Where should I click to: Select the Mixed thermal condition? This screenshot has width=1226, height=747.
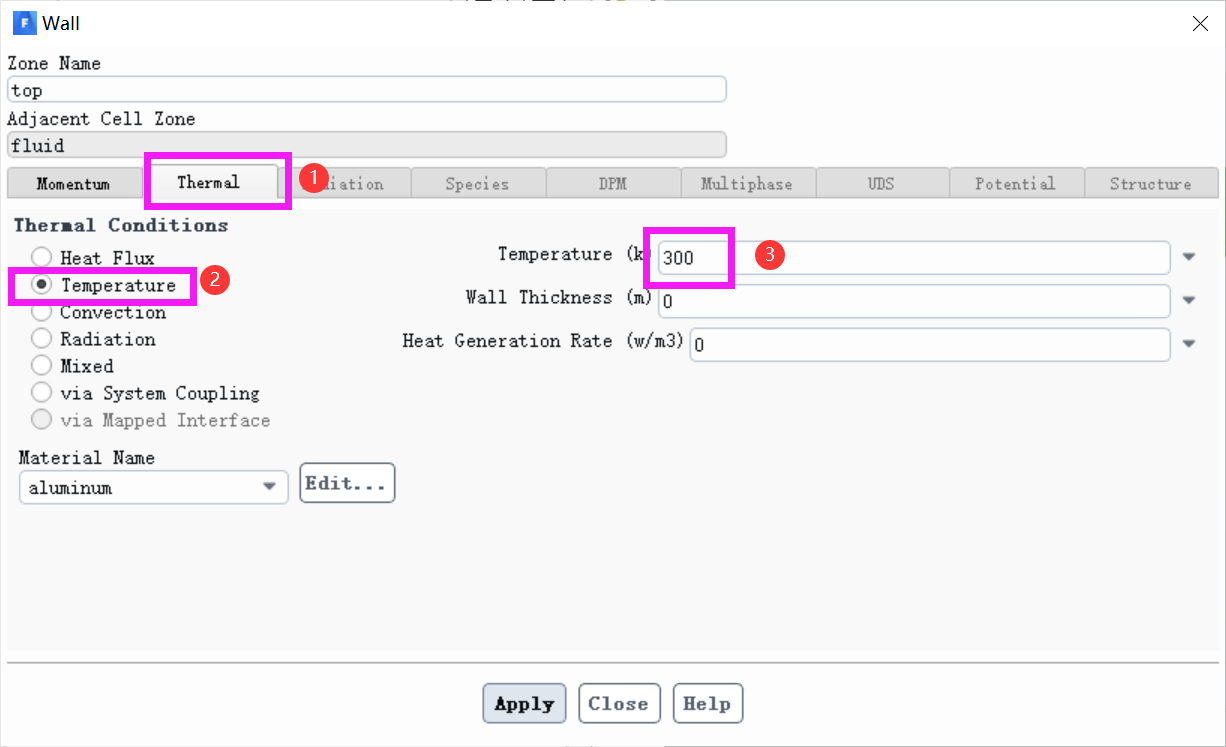point(42,366)
